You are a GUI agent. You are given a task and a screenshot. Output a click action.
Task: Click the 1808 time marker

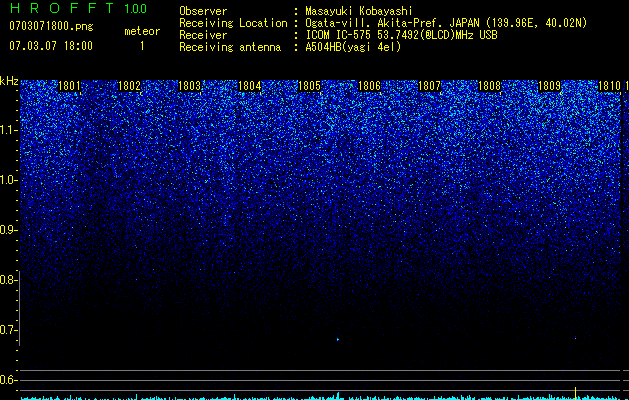[489, 86]
